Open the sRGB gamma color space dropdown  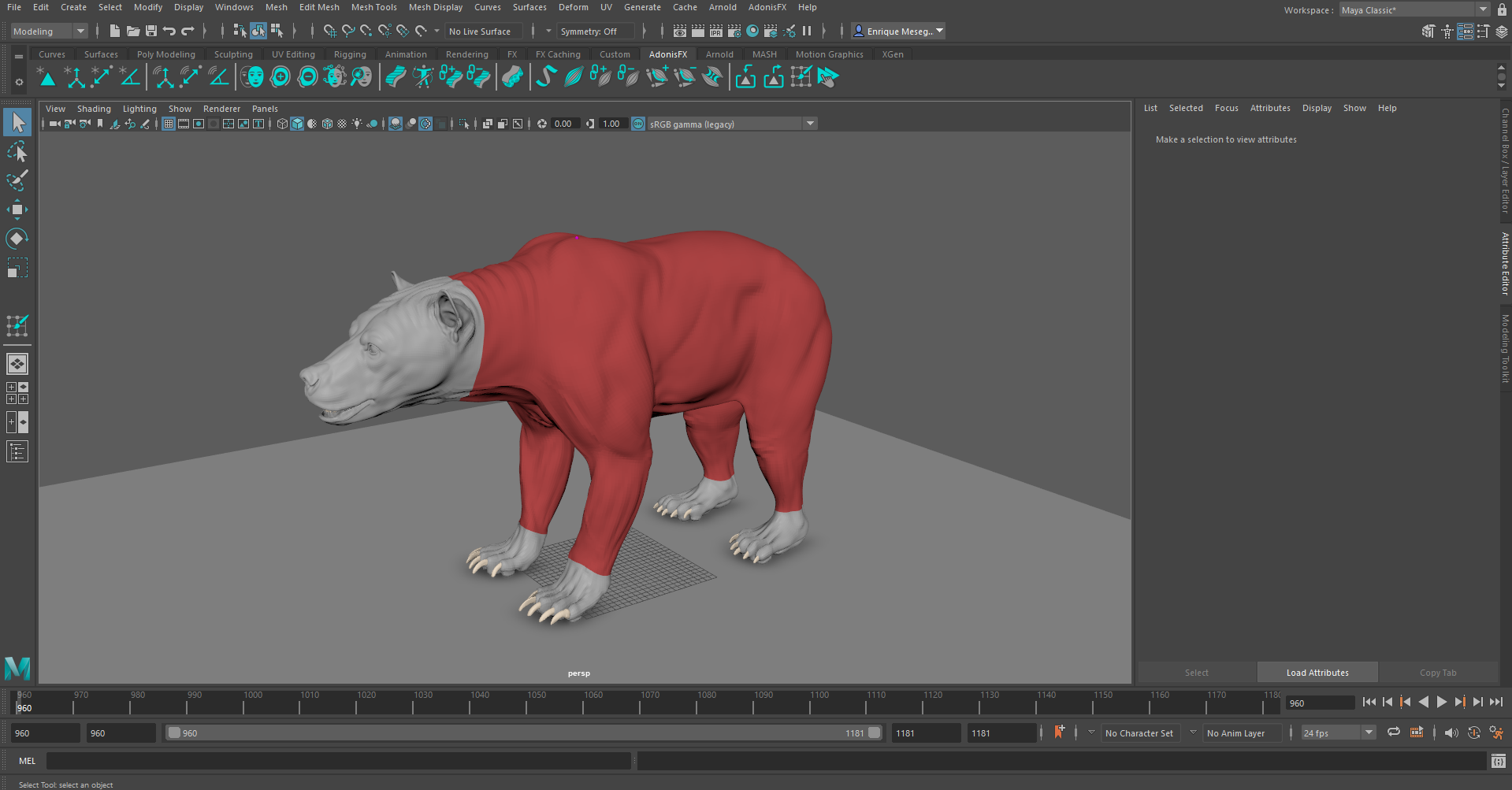[x=809, y=124]
